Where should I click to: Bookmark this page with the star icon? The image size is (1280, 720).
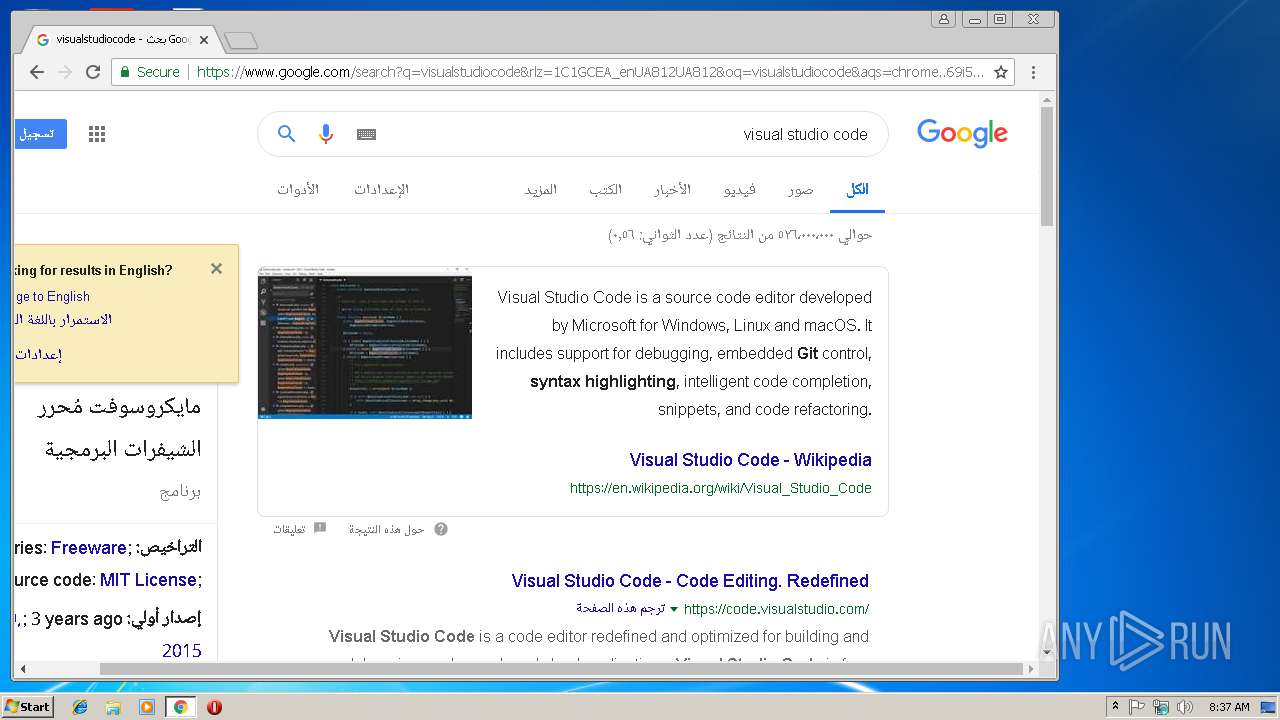pyautogui.click(x=1000, y=72)
